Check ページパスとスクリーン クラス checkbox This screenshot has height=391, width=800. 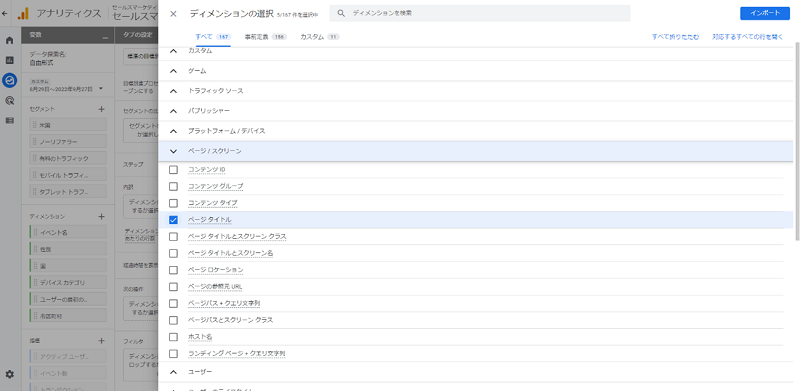[173, 320]
